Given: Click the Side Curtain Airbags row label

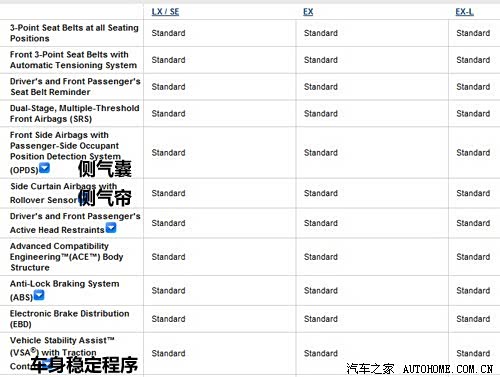Looking at the screenshot, I should (64, 193).
